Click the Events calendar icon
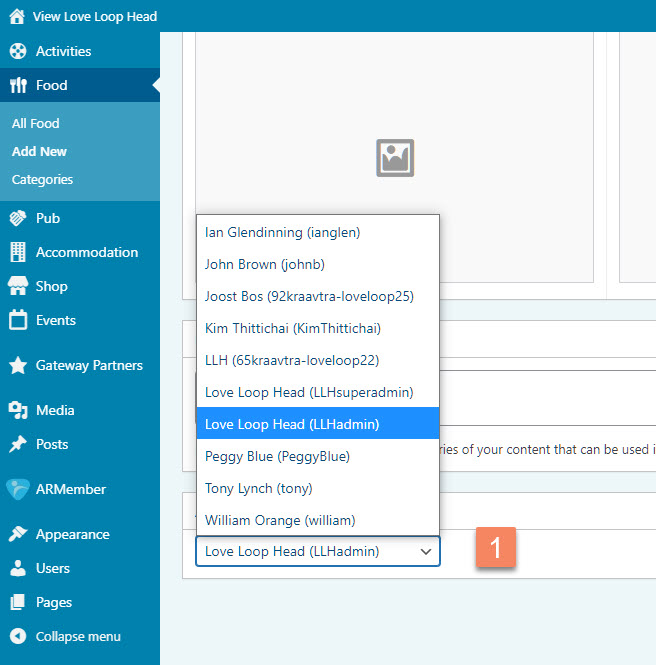Image resolution: width=656 pixels, height=665 pixels. [x=17, y=320]
